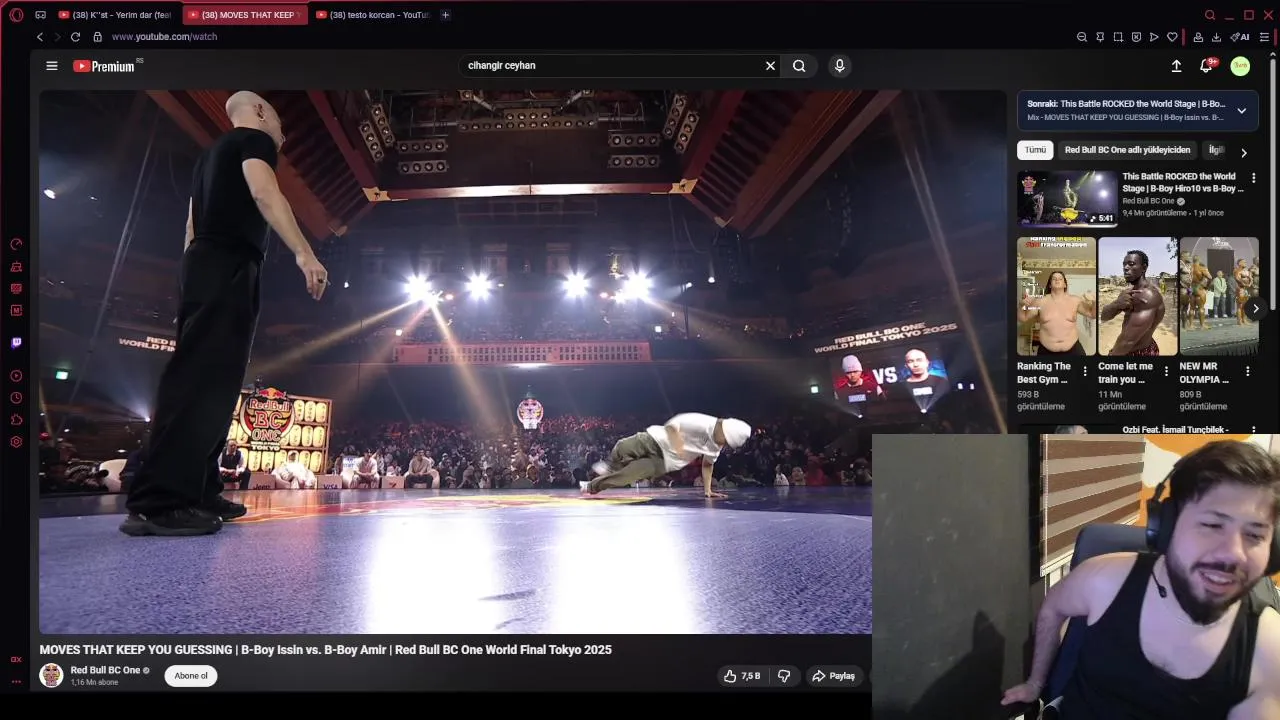Submit search with the magnifier button
Image resolution: width=1280 pixels, height=720 pixels.
pyautogui.click(x=799, y=66)
